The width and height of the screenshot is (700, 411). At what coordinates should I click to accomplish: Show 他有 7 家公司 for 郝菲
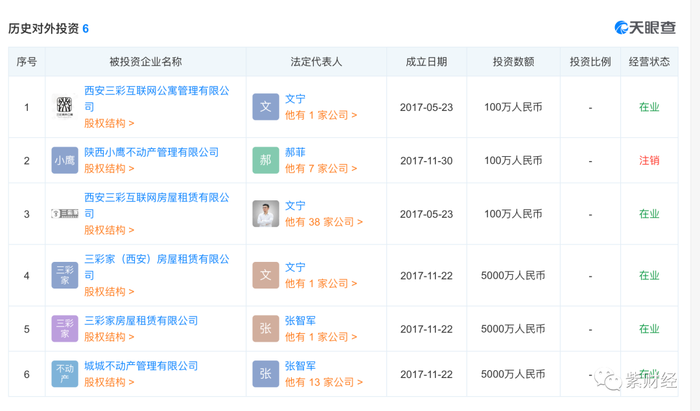tap(321, 169)
